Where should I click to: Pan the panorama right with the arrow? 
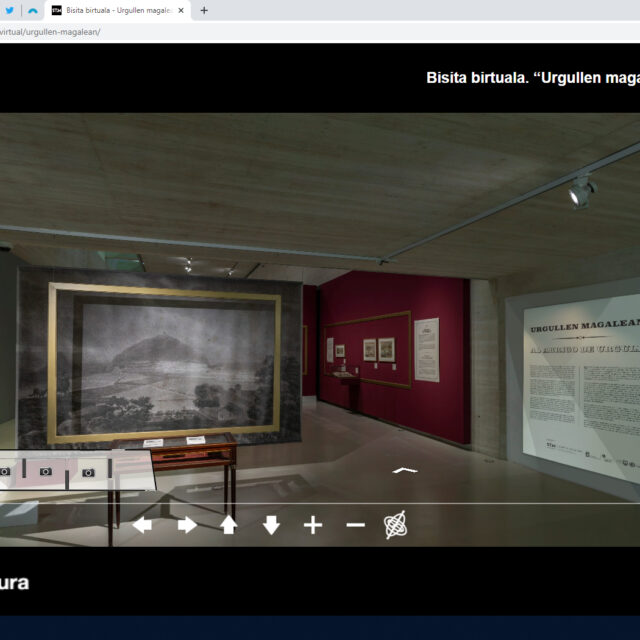click(187, 525)
